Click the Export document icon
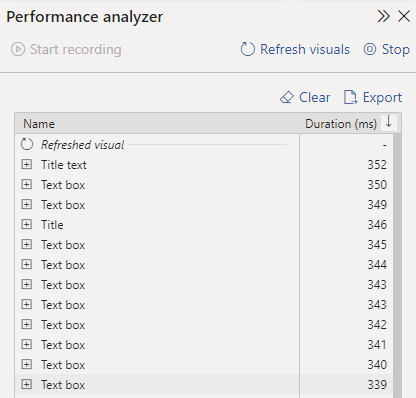 coord(350,98)
